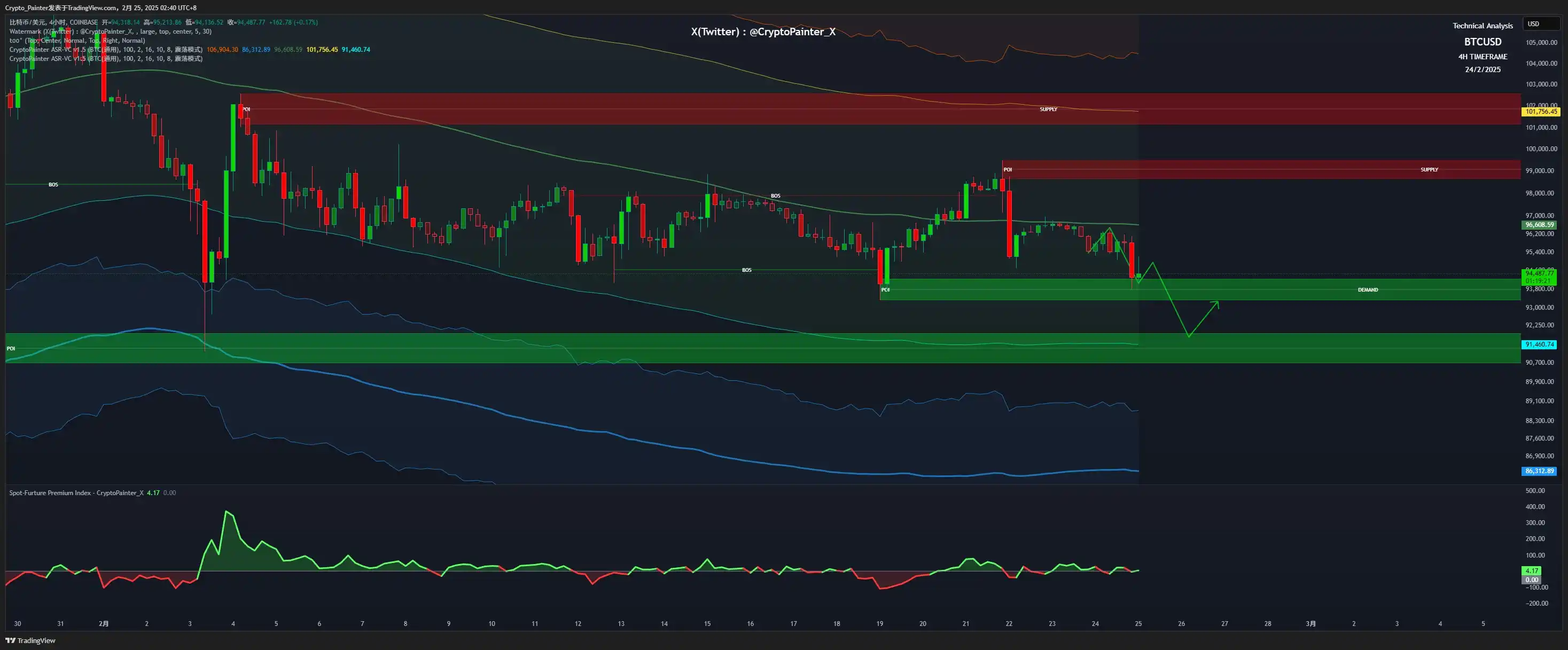Click the green 96,608.59 axis label

coord(1539,224)
